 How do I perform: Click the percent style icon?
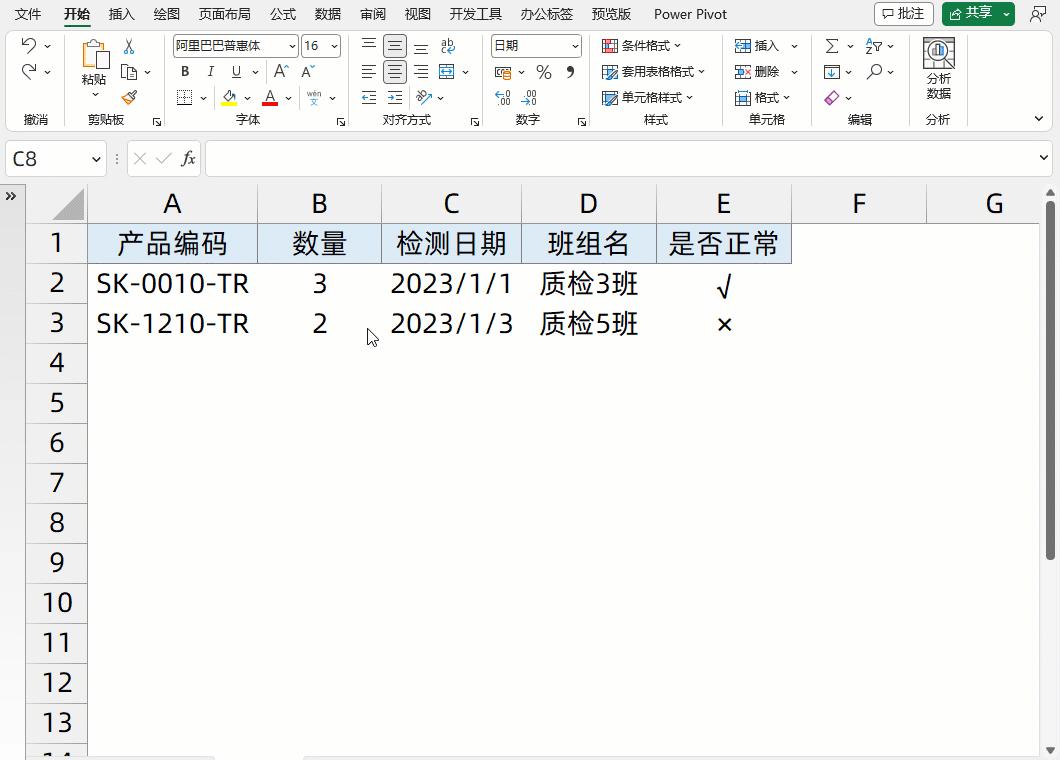[542, 71]
